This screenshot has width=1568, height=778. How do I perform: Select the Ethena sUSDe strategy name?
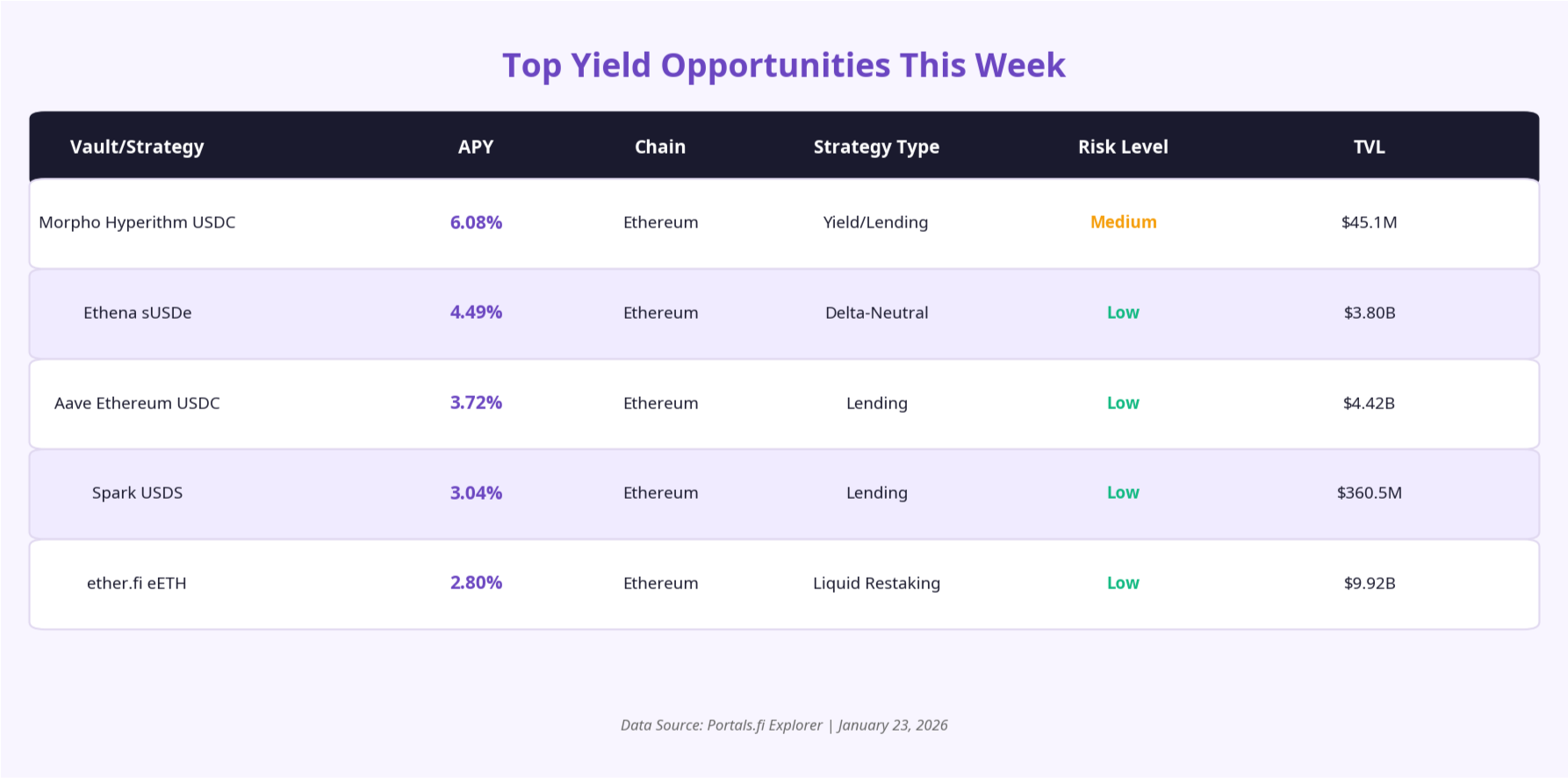pos(137,313)
